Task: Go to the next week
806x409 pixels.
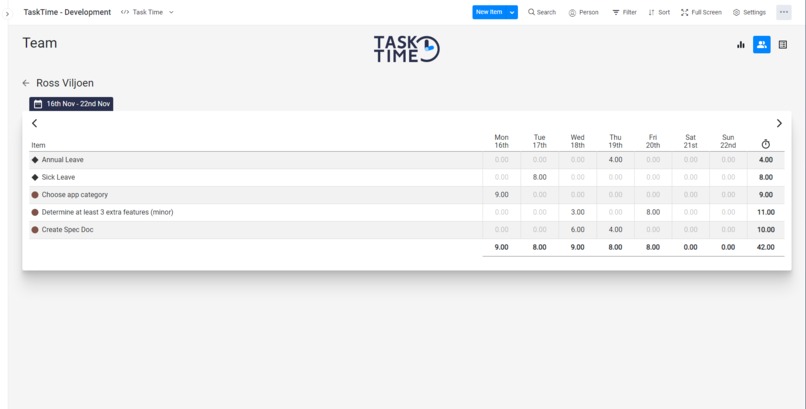Action: 779,123
